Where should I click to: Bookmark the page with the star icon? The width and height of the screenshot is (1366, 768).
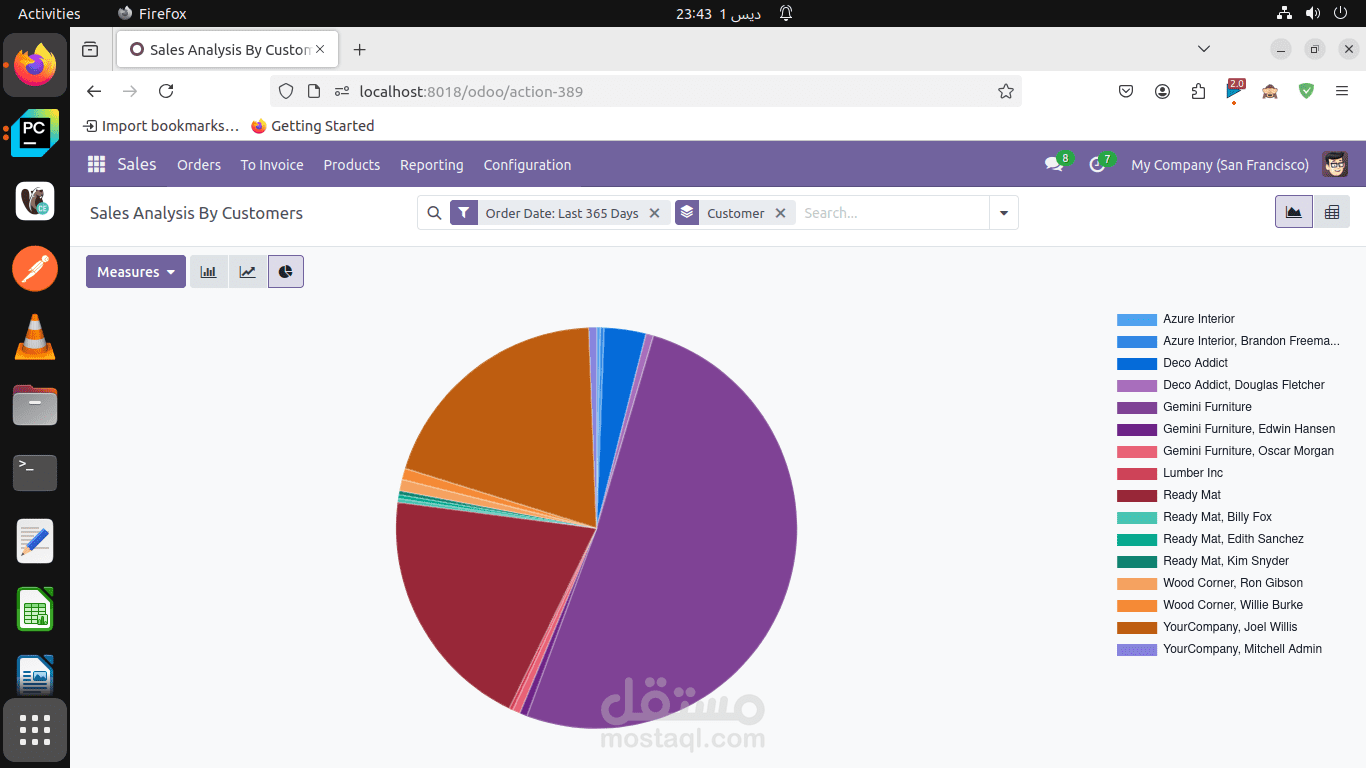[x=1005, y=90]
